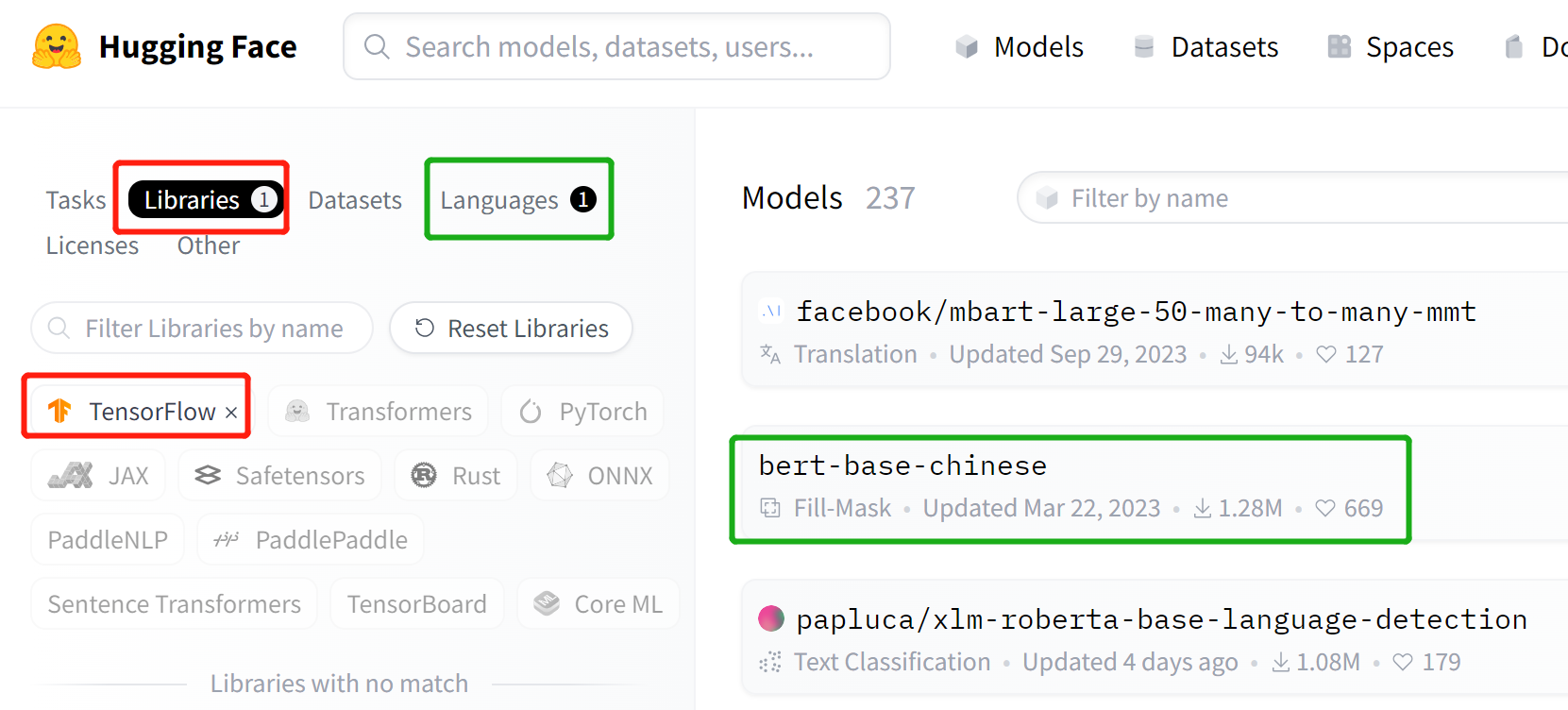Image resolution: width=1568 pixels, height=710 pixels.
Task: Click the Safetensors layers icon
Action: click(x=208, y=475)
